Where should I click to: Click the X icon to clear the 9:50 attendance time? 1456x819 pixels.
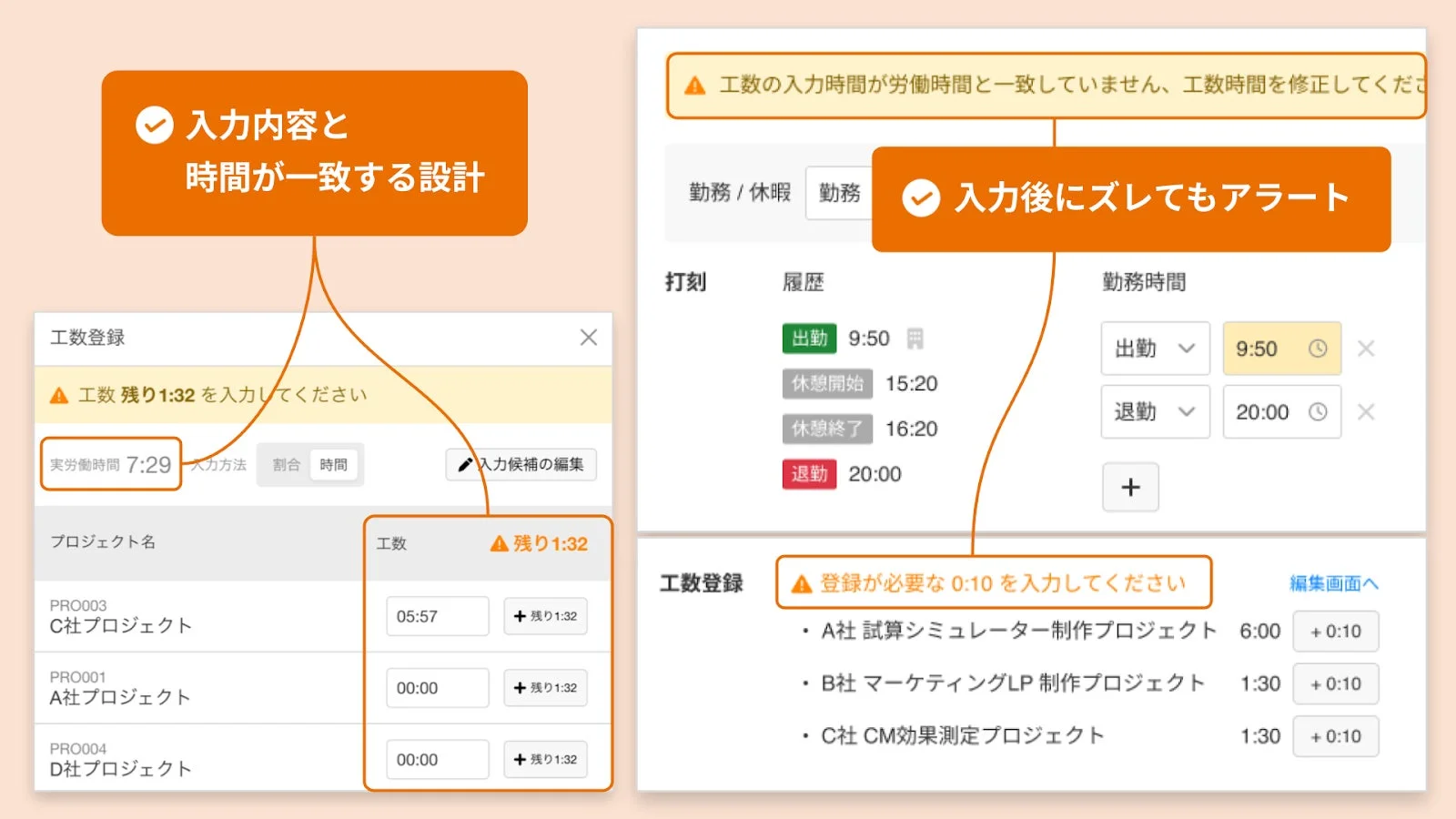[x=1366, y=349]
